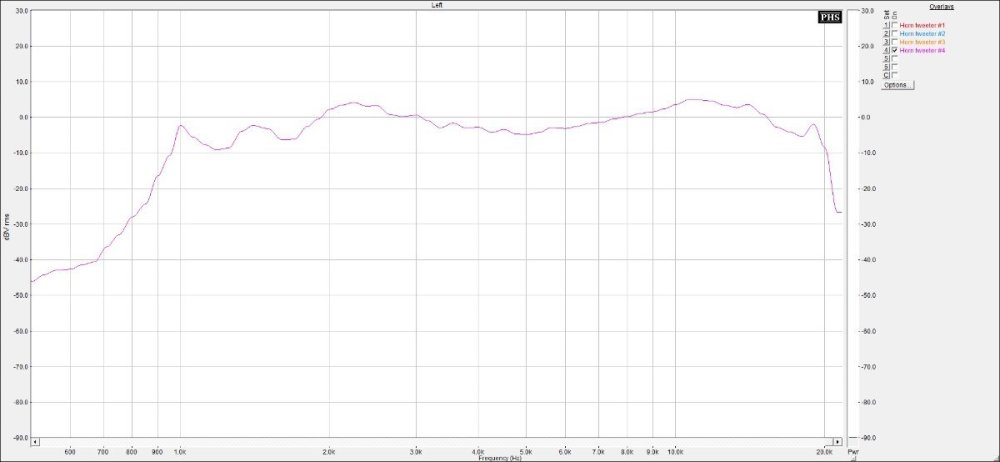
Task: Click Set button 1 for overlay
Action: pyautogui.click(x=886, y=25)
